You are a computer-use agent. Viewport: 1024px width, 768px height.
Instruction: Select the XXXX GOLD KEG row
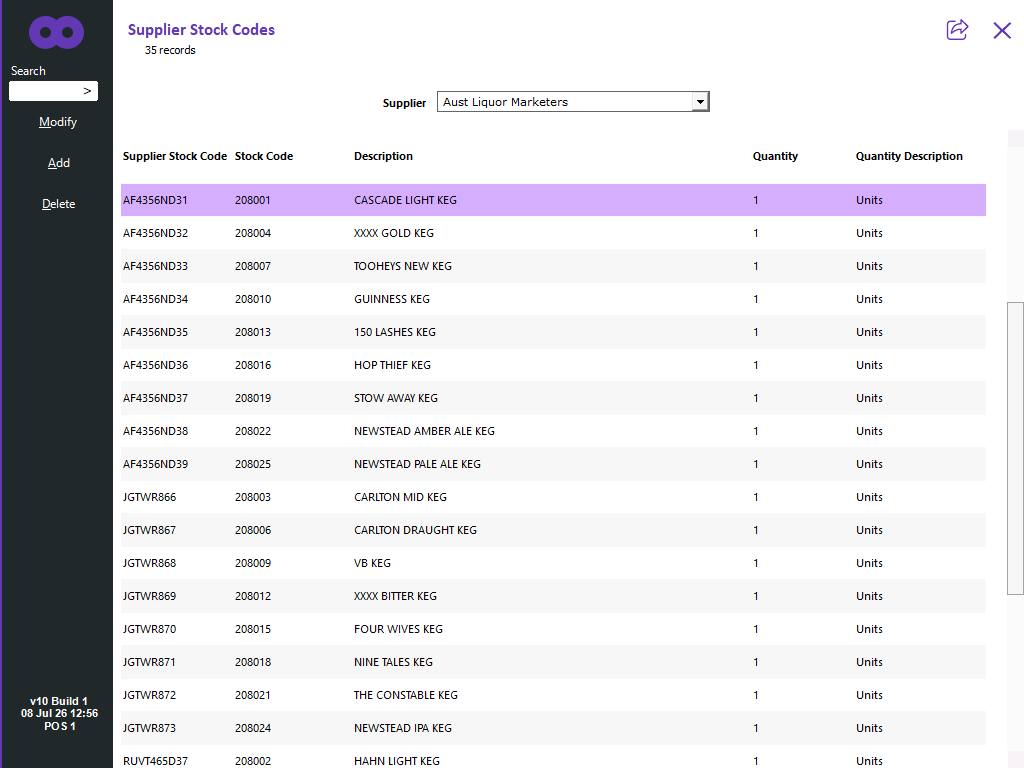(553, 233)
